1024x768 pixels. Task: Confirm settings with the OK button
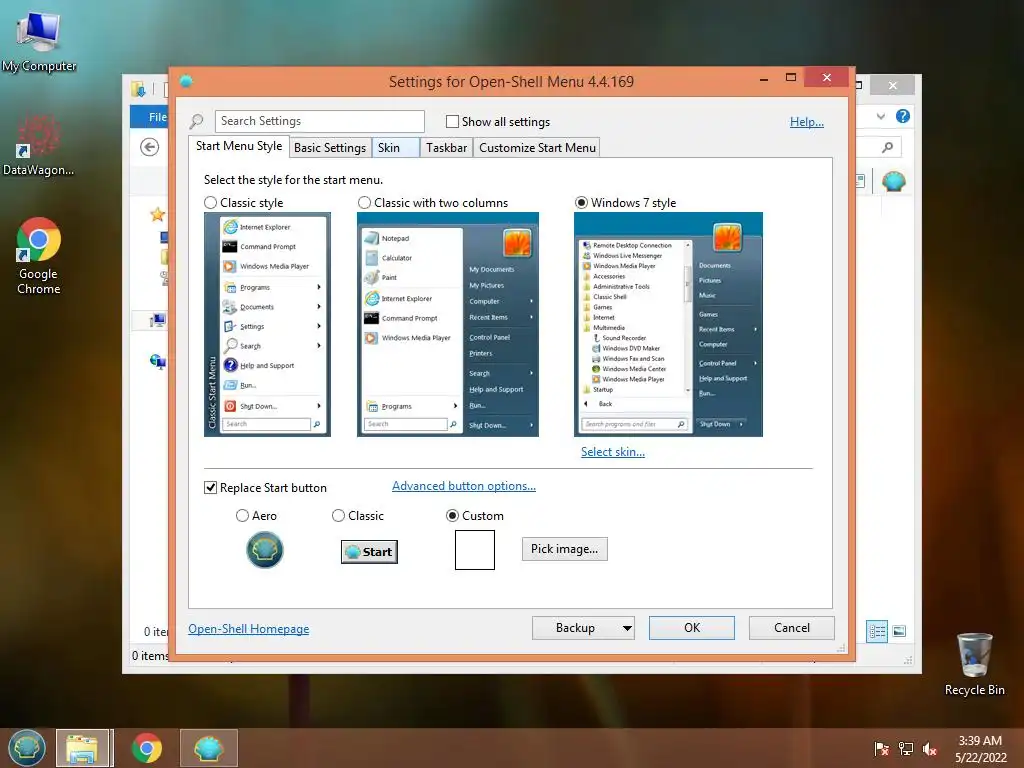pos(692,628)
